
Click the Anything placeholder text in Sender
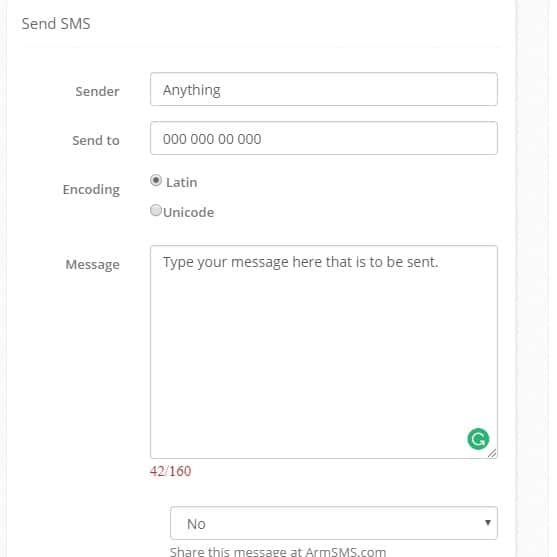click(x=192, y=90)
